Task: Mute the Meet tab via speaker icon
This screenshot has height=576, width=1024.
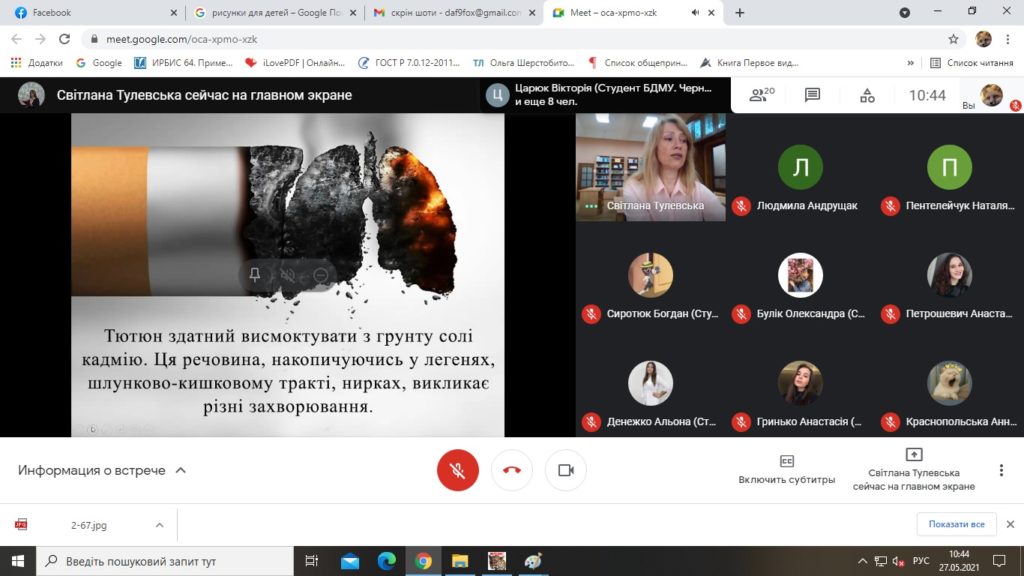Action: click(696, 12)
